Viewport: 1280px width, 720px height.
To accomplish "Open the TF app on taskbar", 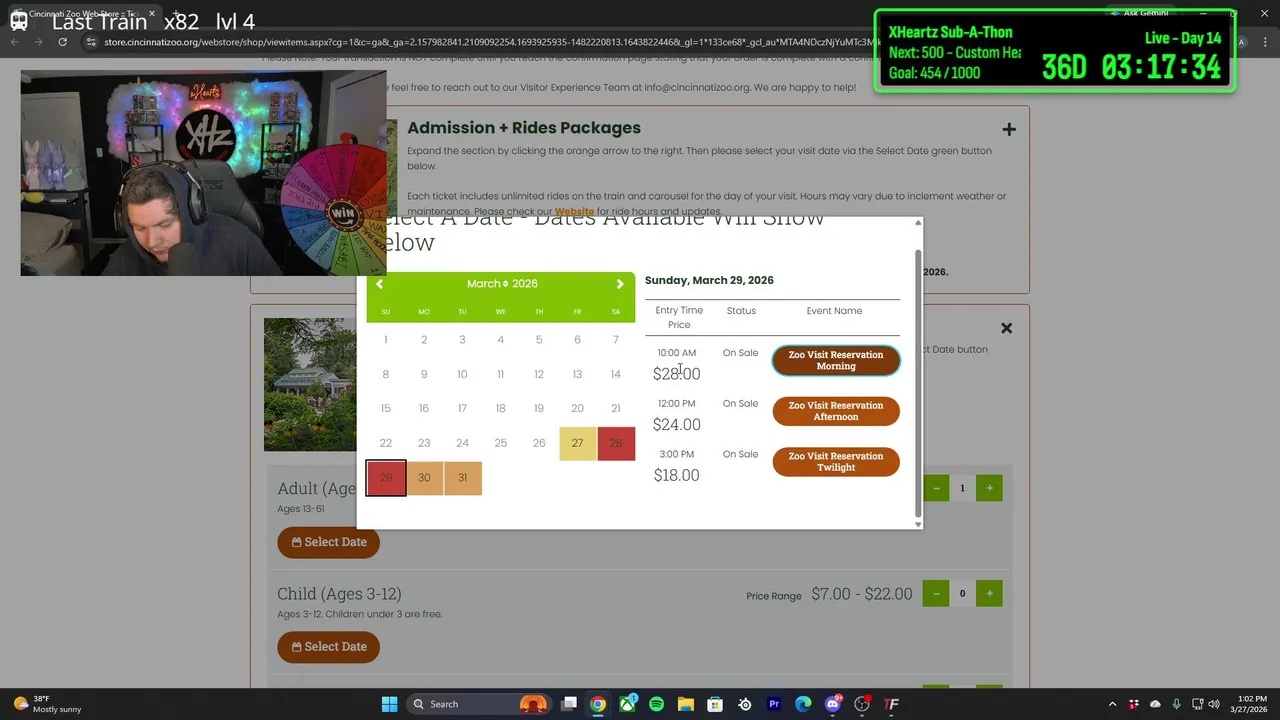I will coord(891,704).
